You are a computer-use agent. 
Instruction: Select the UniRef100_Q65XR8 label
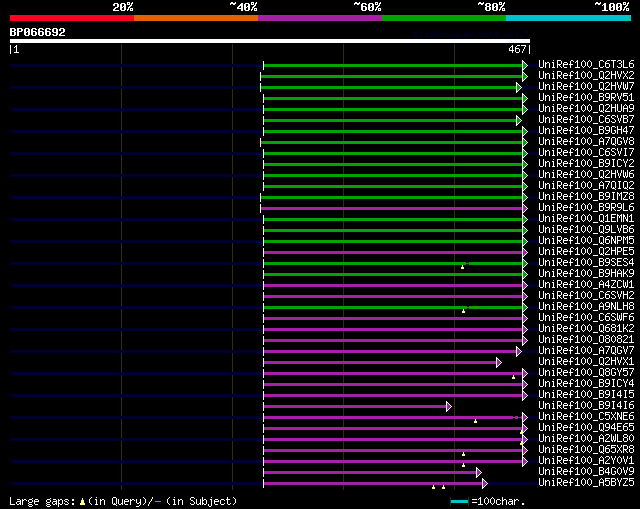(x=586, y=450)
